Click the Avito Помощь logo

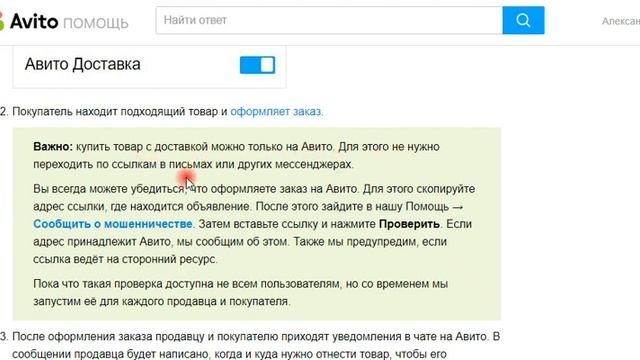[x=64, y=21]
